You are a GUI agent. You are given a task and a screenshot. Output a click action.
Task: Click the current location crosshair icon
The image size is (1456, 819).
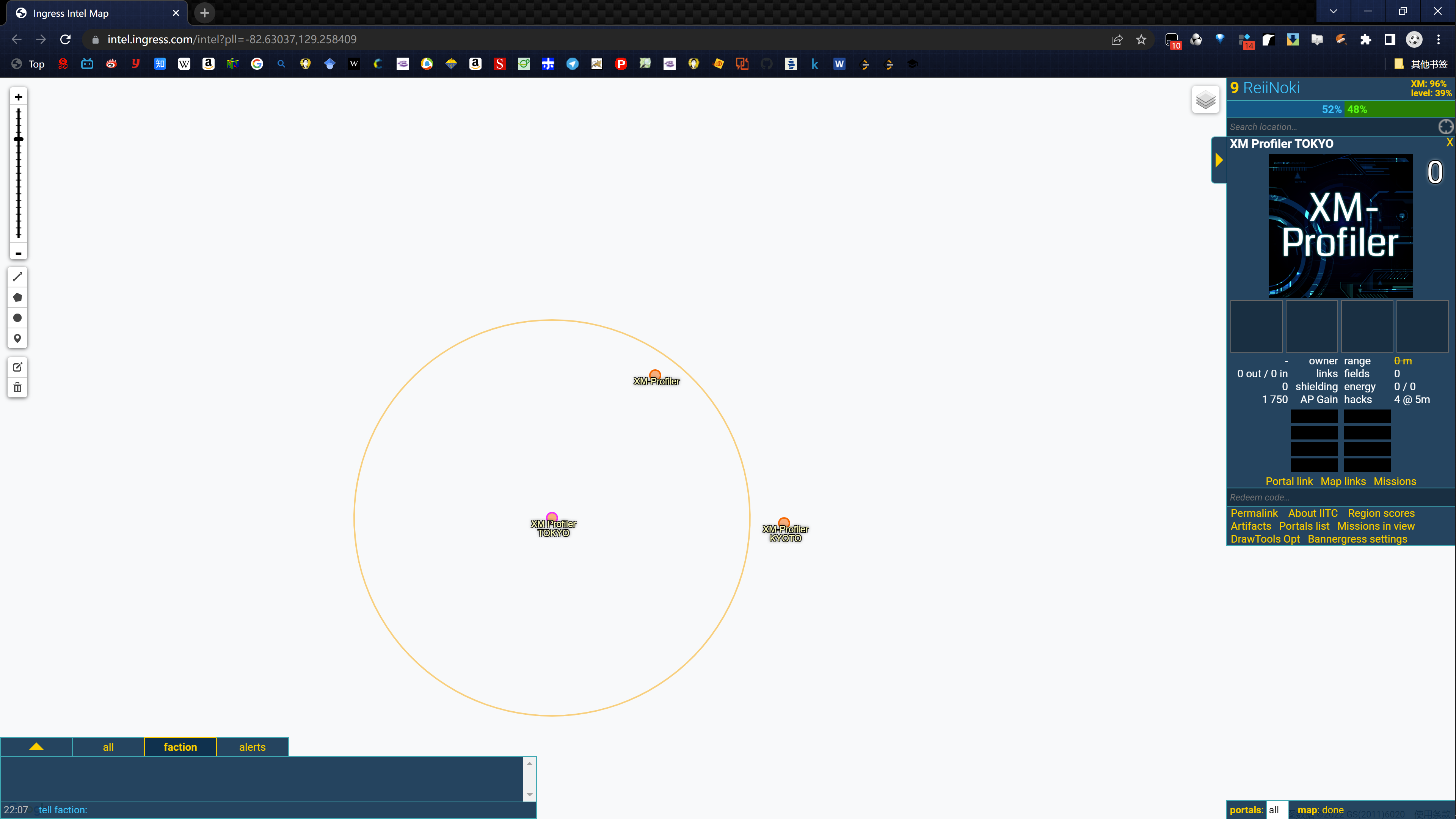[x=1445, y=127]
